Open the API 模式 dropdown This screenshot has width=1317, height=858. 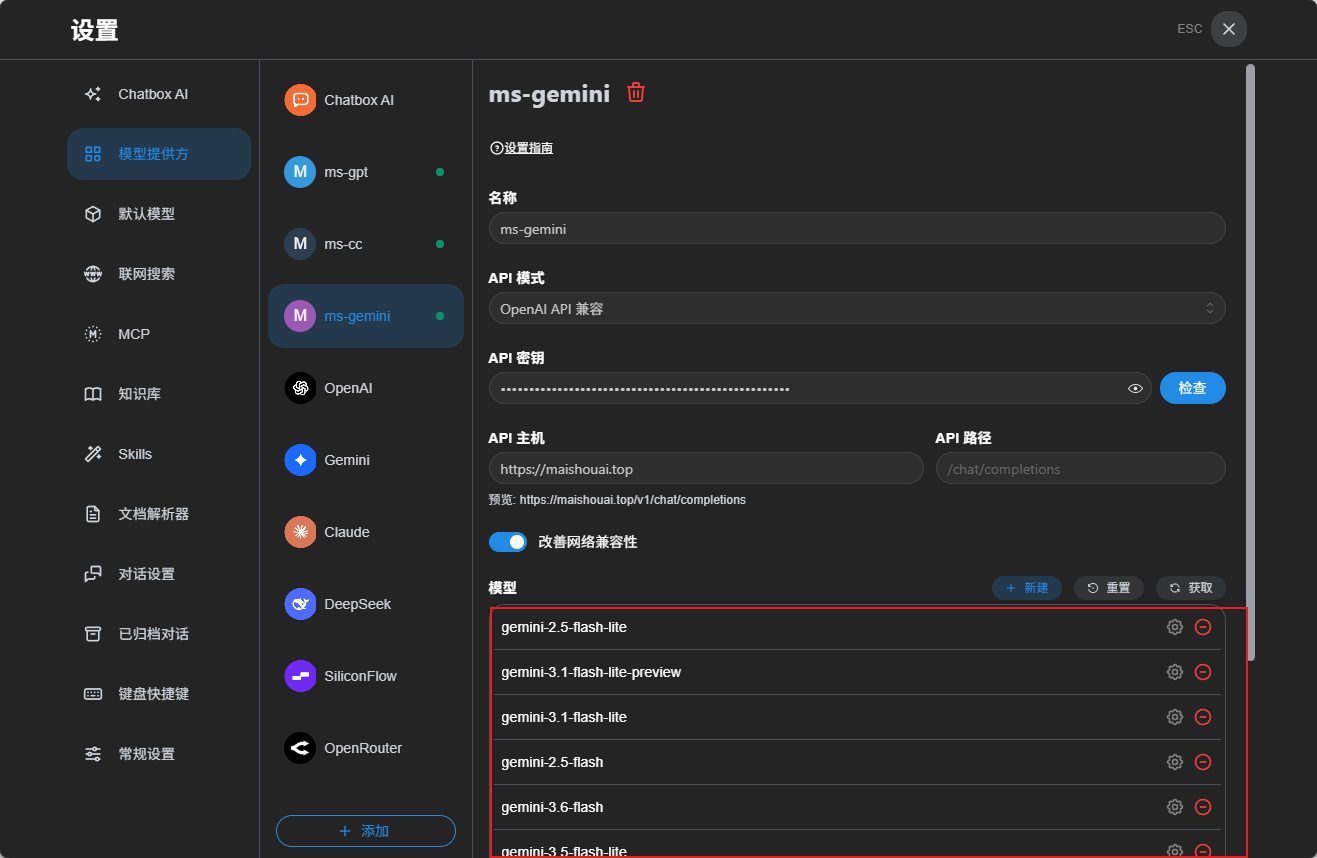857,308
